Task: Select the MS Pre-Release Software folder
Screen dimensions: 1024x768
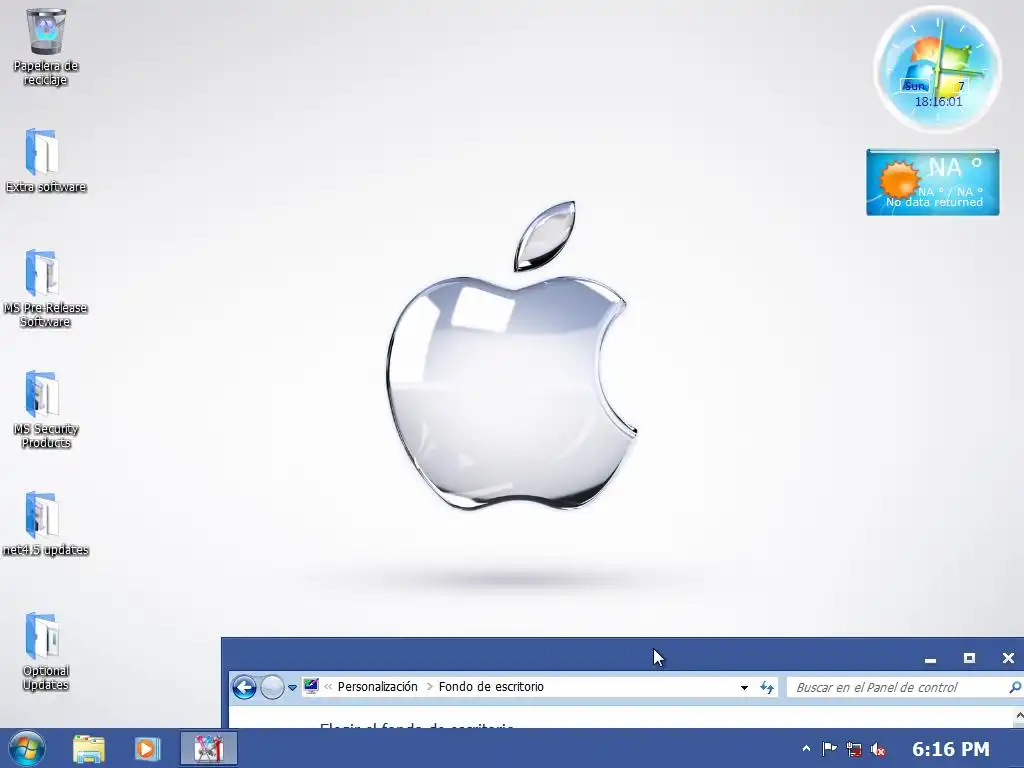Action: coord(45,289)
